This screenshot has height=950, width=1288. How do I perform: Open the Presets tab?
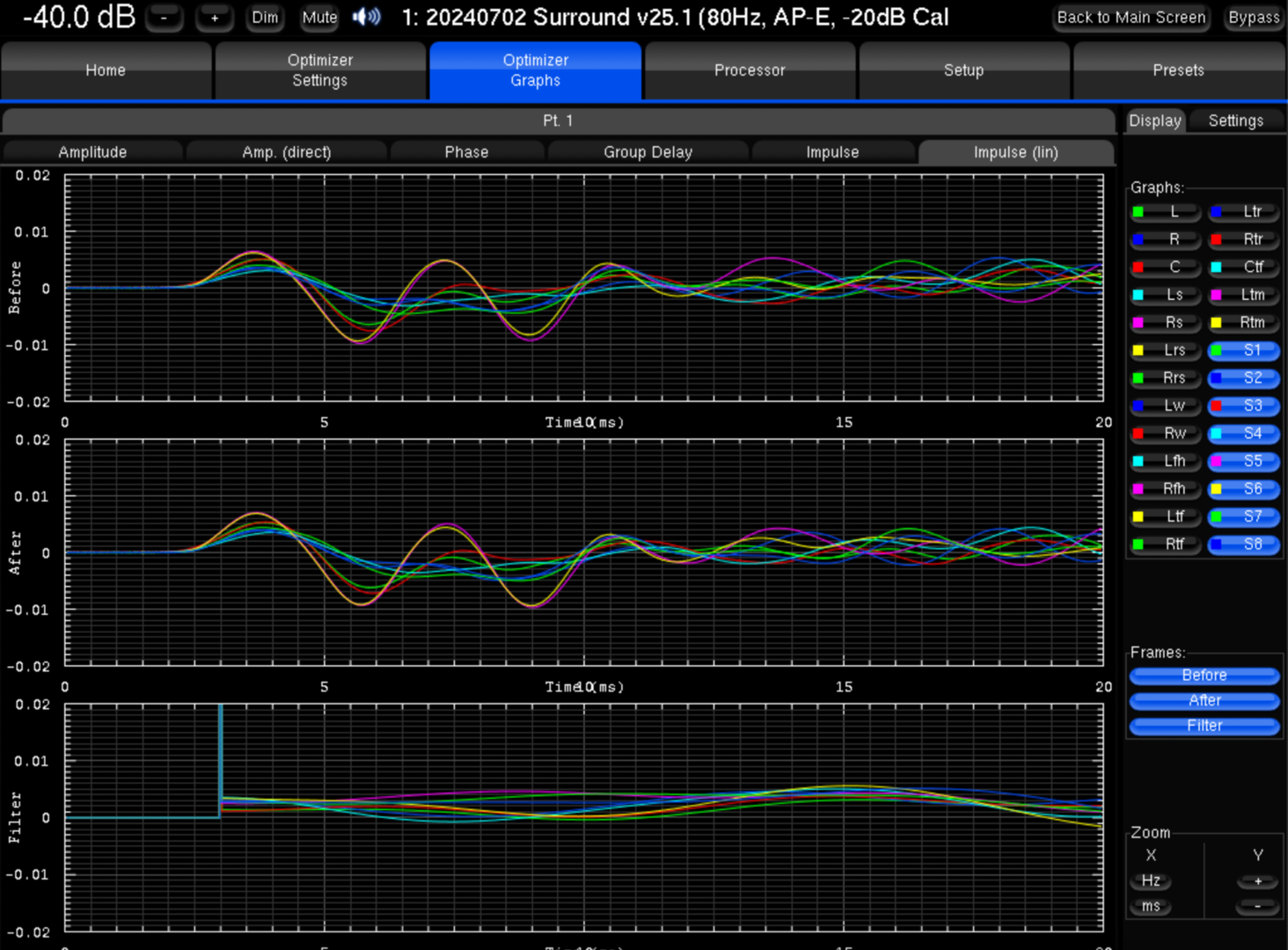pyautogui.click(x=1178, y=70)
